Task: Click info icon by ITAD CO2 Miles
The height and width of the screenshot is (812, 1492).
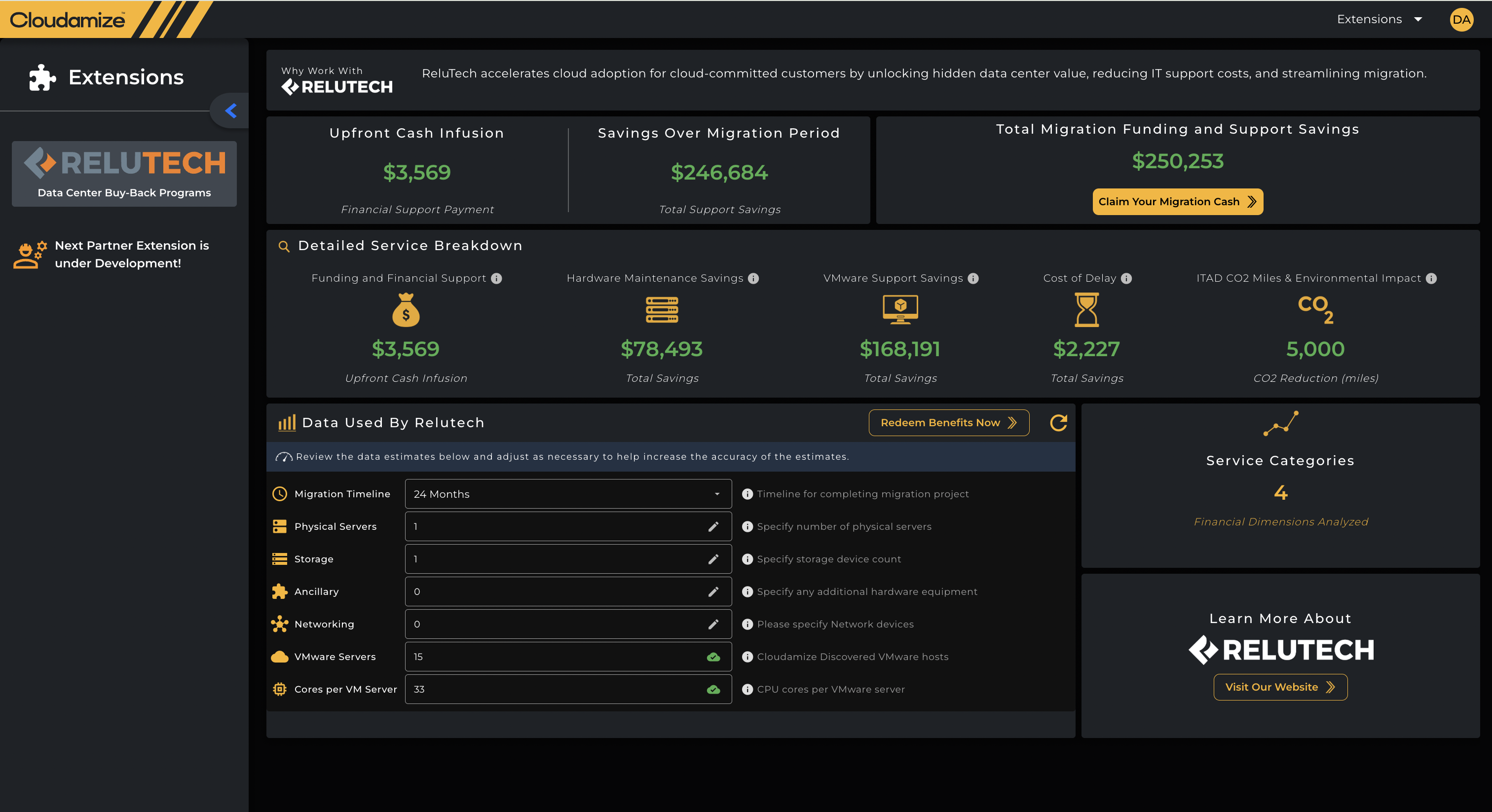Action: point(1431,279)
